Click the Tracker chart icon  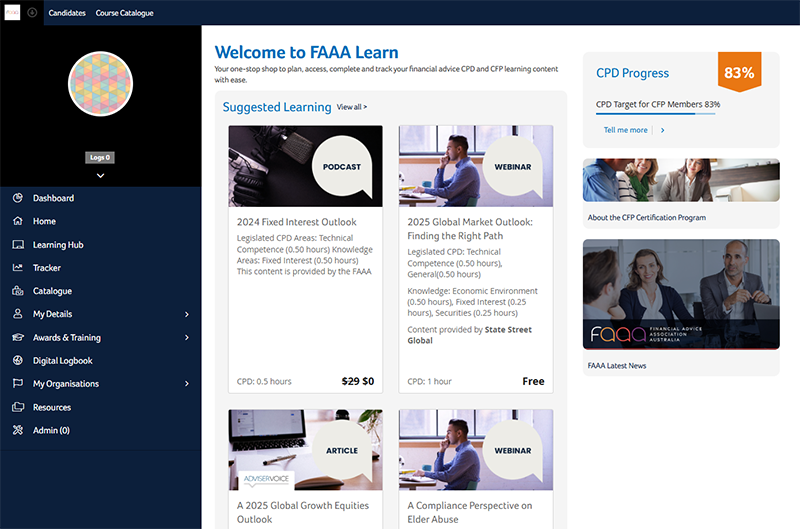[x=18, y=267]
